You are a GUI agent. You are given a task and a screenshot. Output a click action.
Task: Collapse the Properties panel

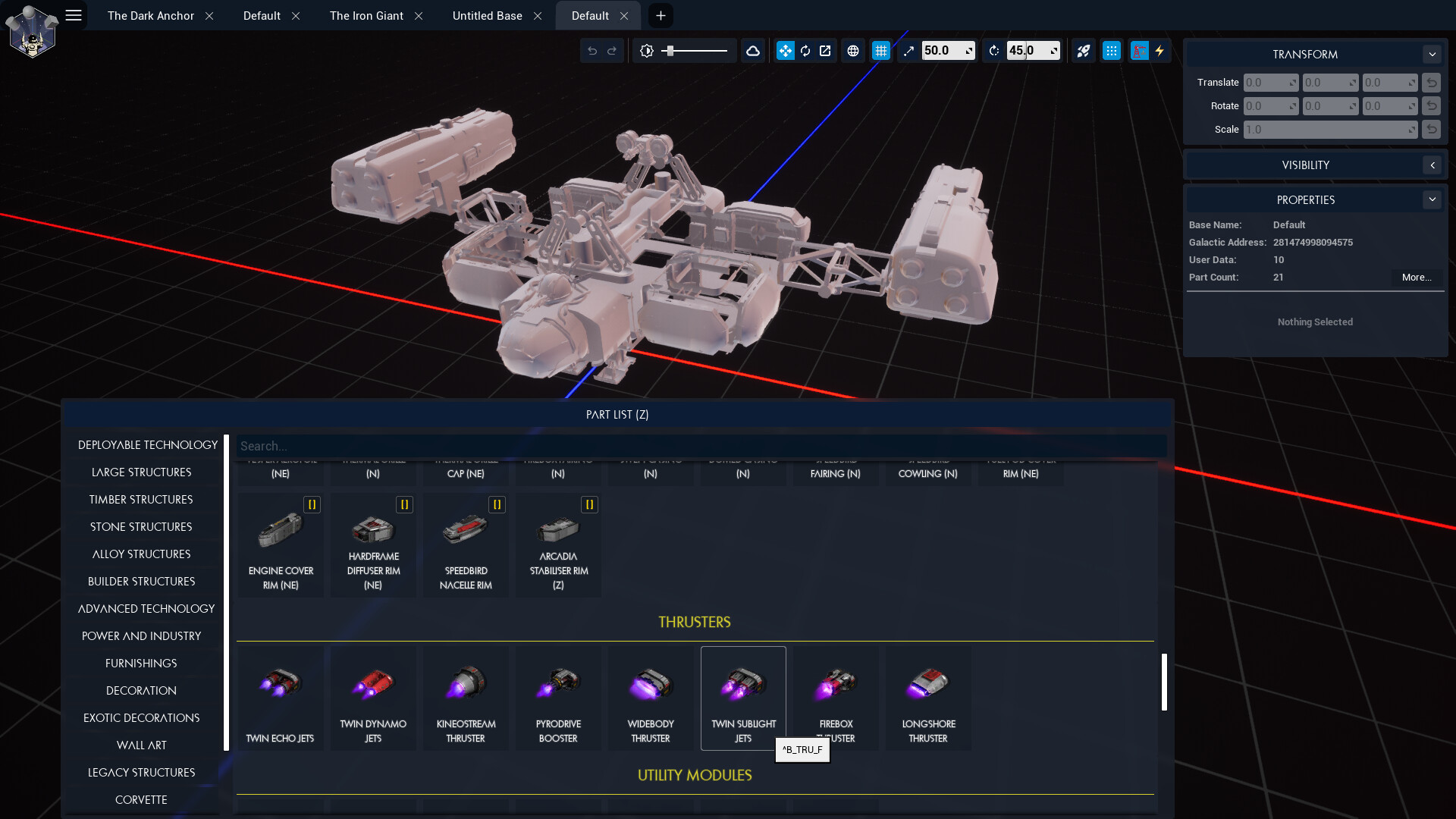tap(1432, 200)
